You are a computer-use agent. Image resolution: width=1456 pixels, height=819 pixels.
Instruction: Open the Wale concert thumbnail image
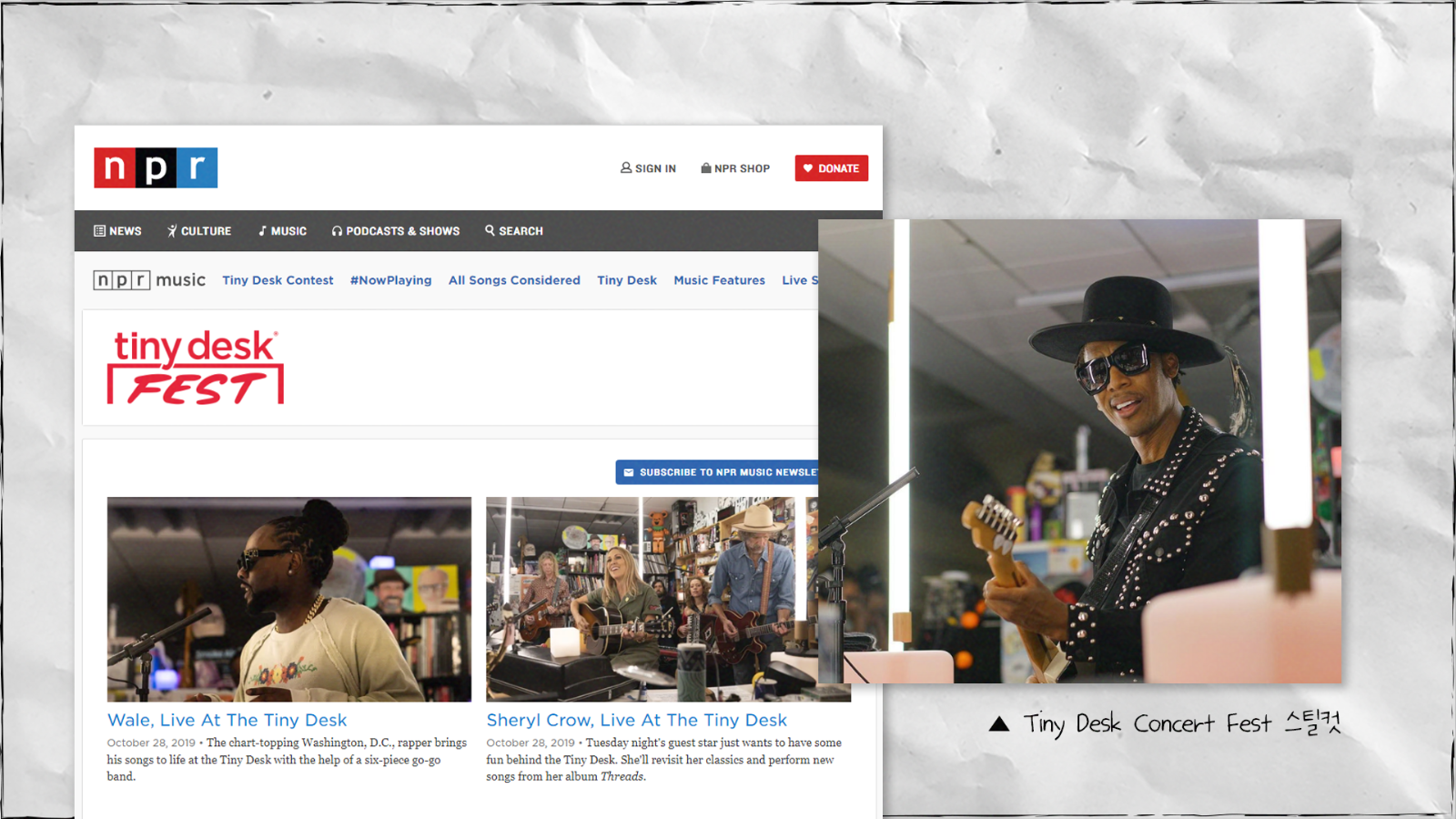[289, 599]
